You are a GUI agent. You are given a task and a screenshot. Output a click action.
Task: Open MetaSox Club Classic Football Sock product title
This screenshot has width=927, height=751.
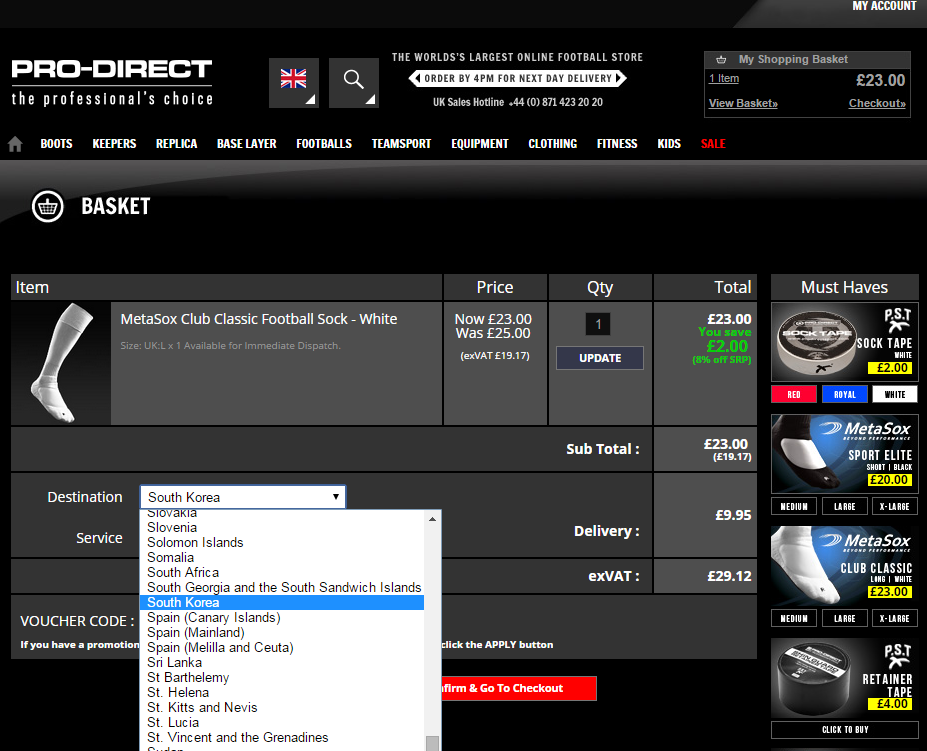pos(259,319)
